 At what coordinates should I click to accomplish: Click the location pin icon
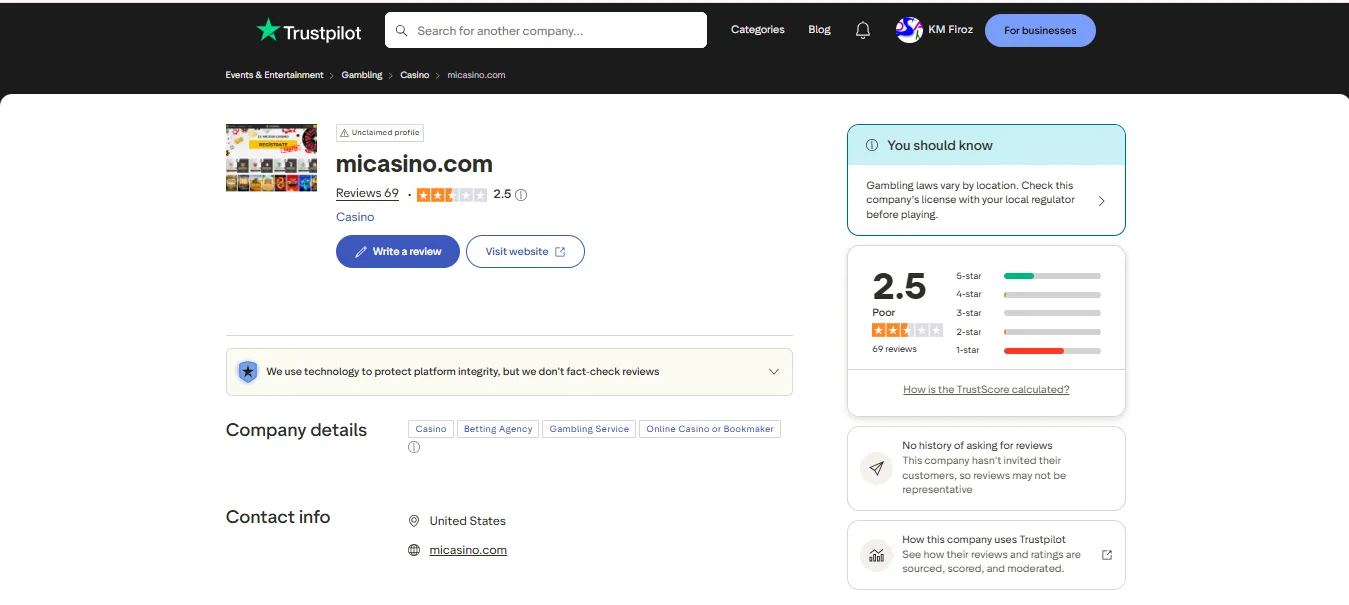[x=414, y=521]
